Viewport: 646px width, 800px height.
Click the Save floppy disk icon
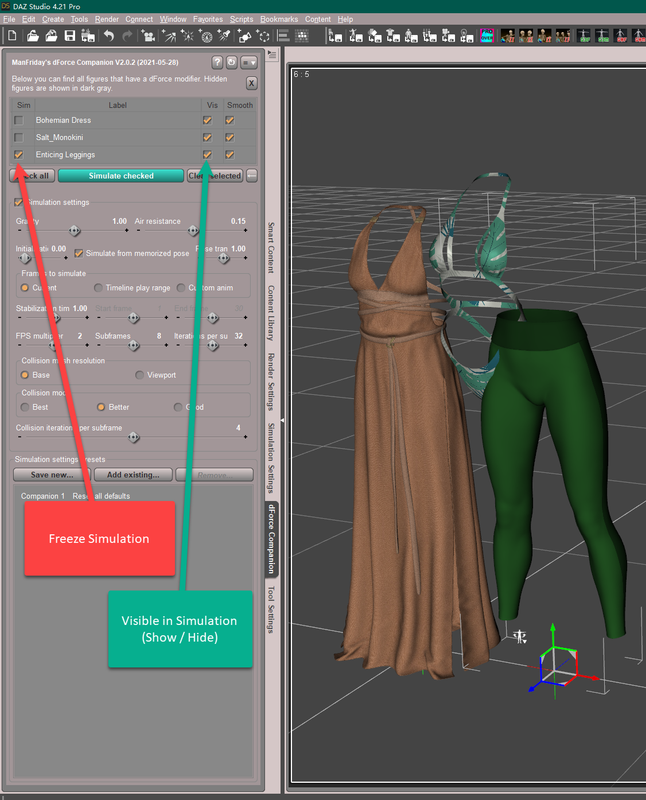[x=70, y=36]
